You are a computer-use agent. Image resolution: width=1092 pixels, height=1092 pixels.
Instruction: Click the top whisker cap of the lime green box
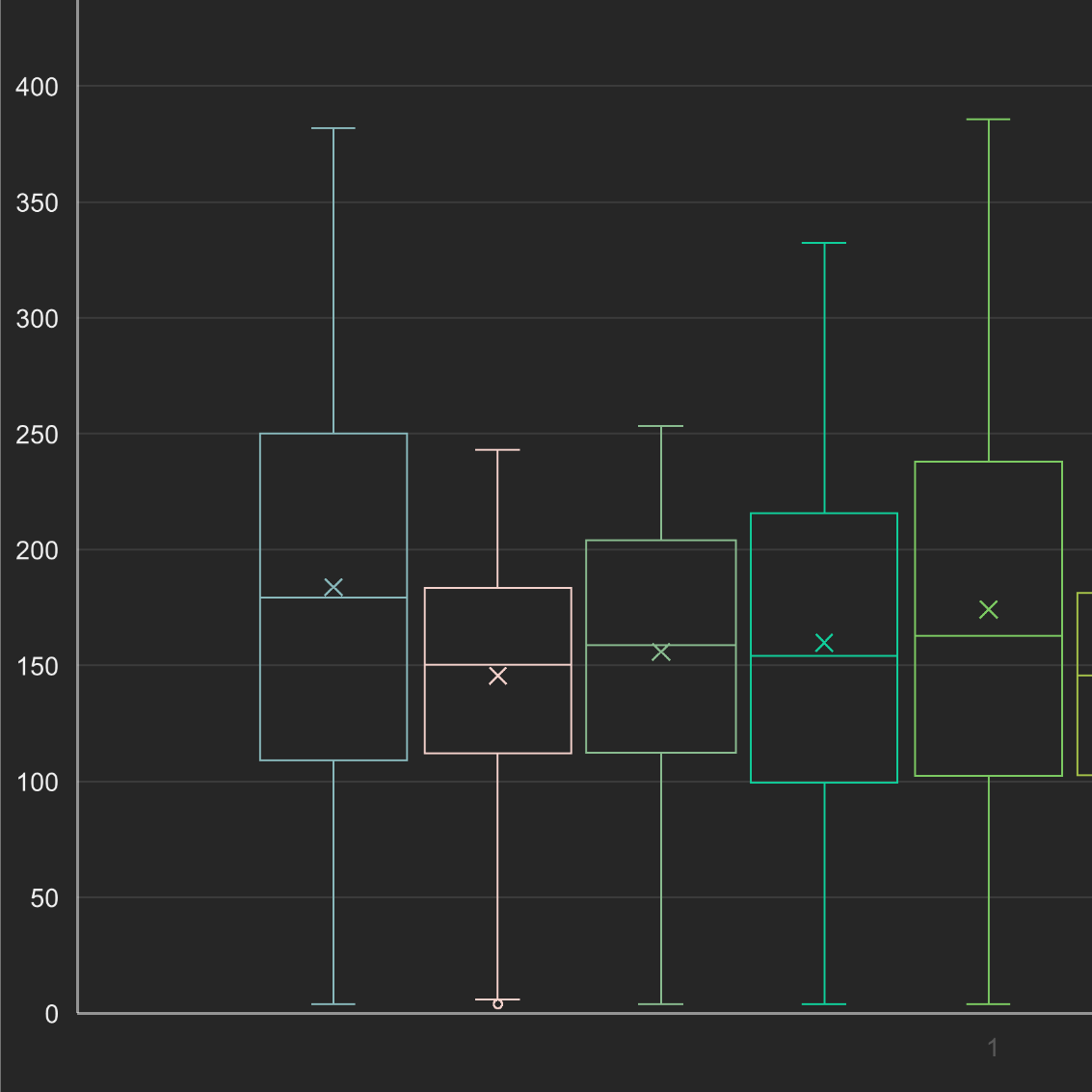[x=988, y=120]
